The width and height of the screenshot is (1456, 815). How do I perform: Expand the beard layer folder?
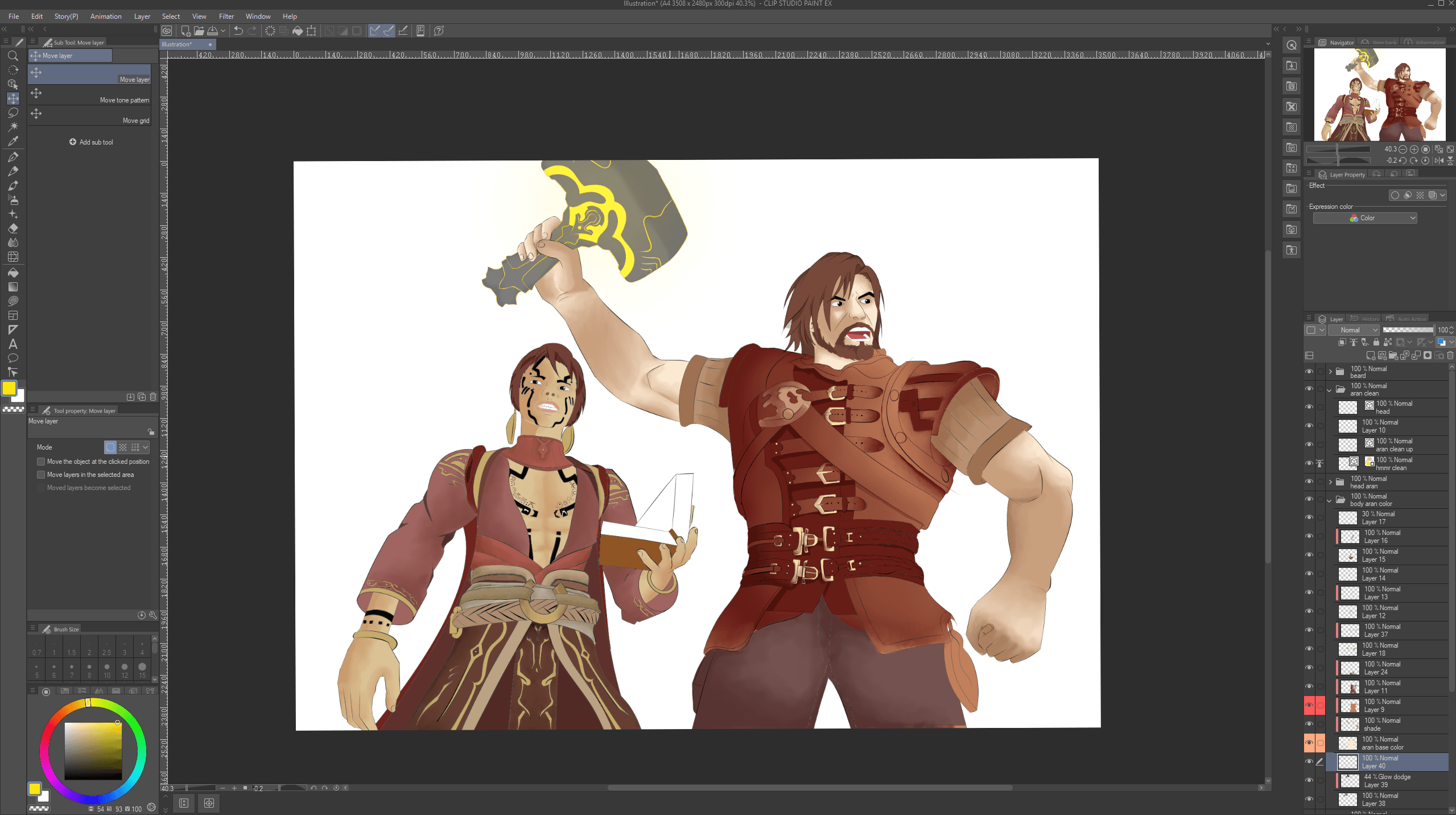(1330, 372)
